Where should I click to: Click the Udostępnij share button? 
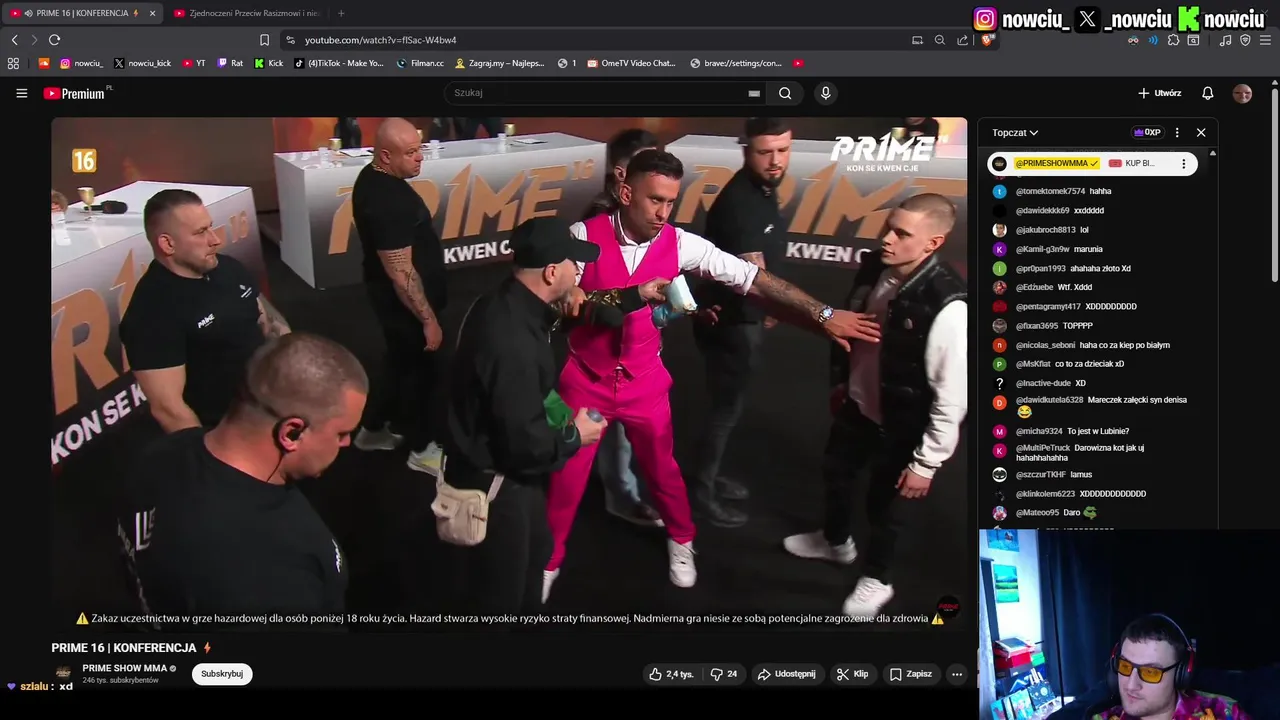pyautogui.click(x=786, y=674)
